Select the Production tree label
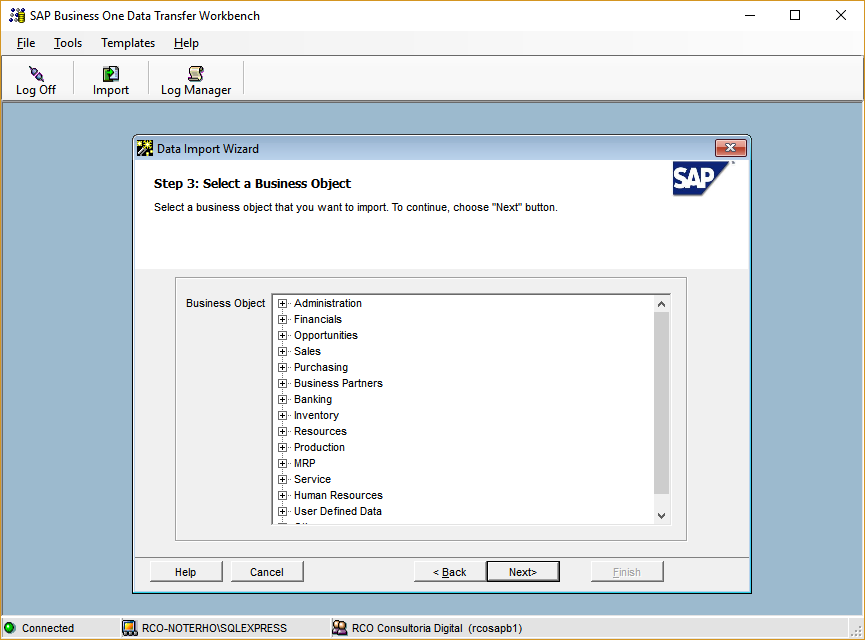 pyautogui.click(x=319, y=447)
